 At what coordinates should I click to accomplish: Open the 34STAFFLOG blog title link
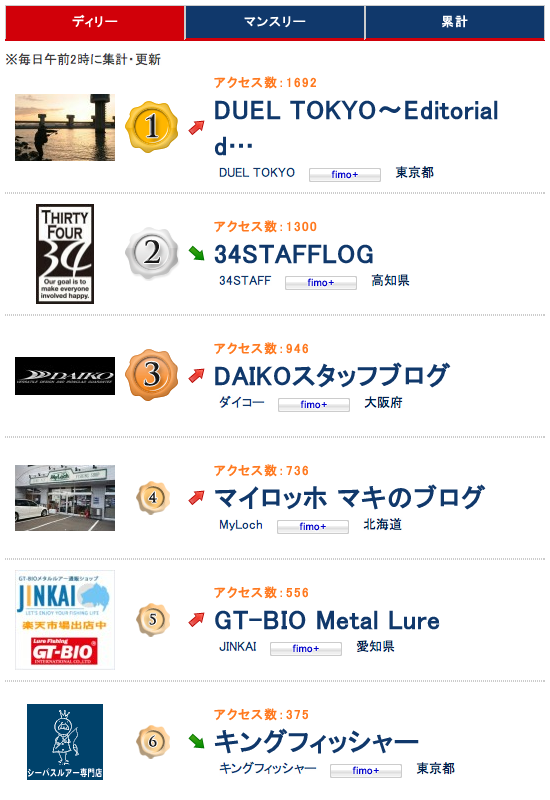pyautogui.click(x=294, y=254)
